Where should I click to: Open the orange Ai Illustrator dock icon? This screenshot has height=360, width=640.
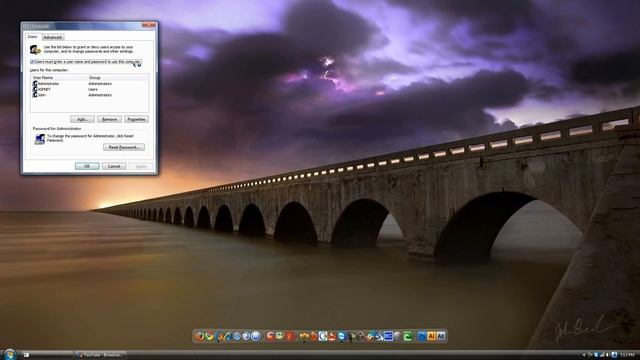pyautogui.click(x=431, y=336)
